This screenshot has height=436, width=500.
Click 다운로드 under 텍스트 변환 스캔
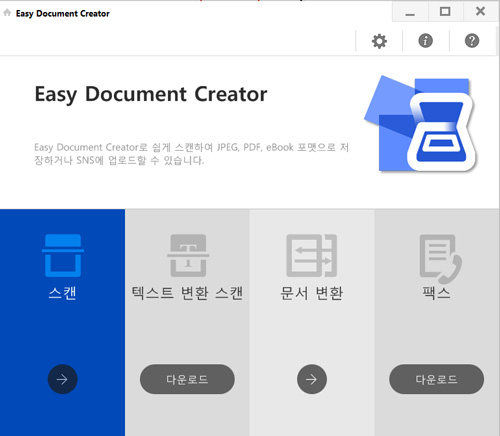187,379
